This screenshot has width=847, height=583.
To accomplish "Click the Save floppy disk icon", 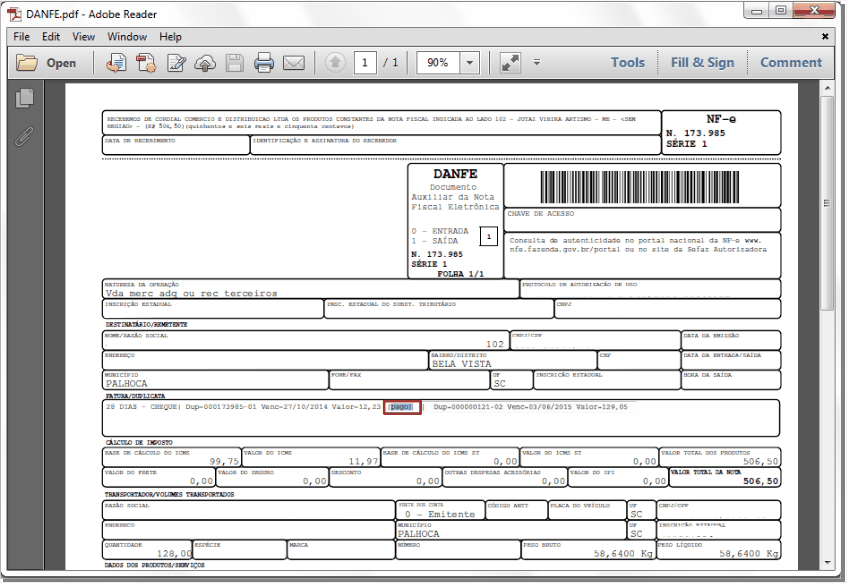I will point(234,63).
